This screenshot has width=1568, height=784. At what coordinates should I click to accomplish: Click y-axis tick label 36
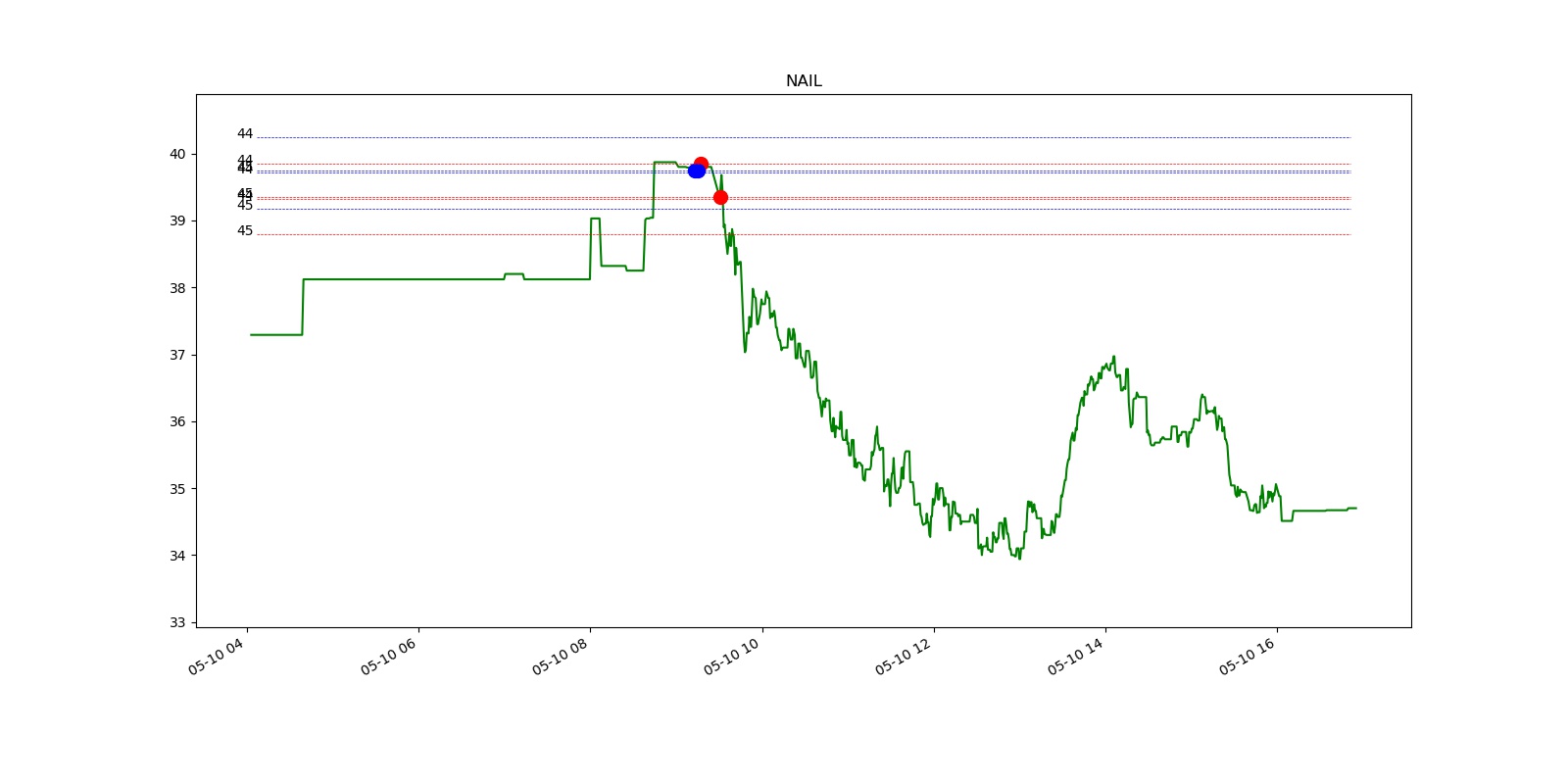pos(177,421)
